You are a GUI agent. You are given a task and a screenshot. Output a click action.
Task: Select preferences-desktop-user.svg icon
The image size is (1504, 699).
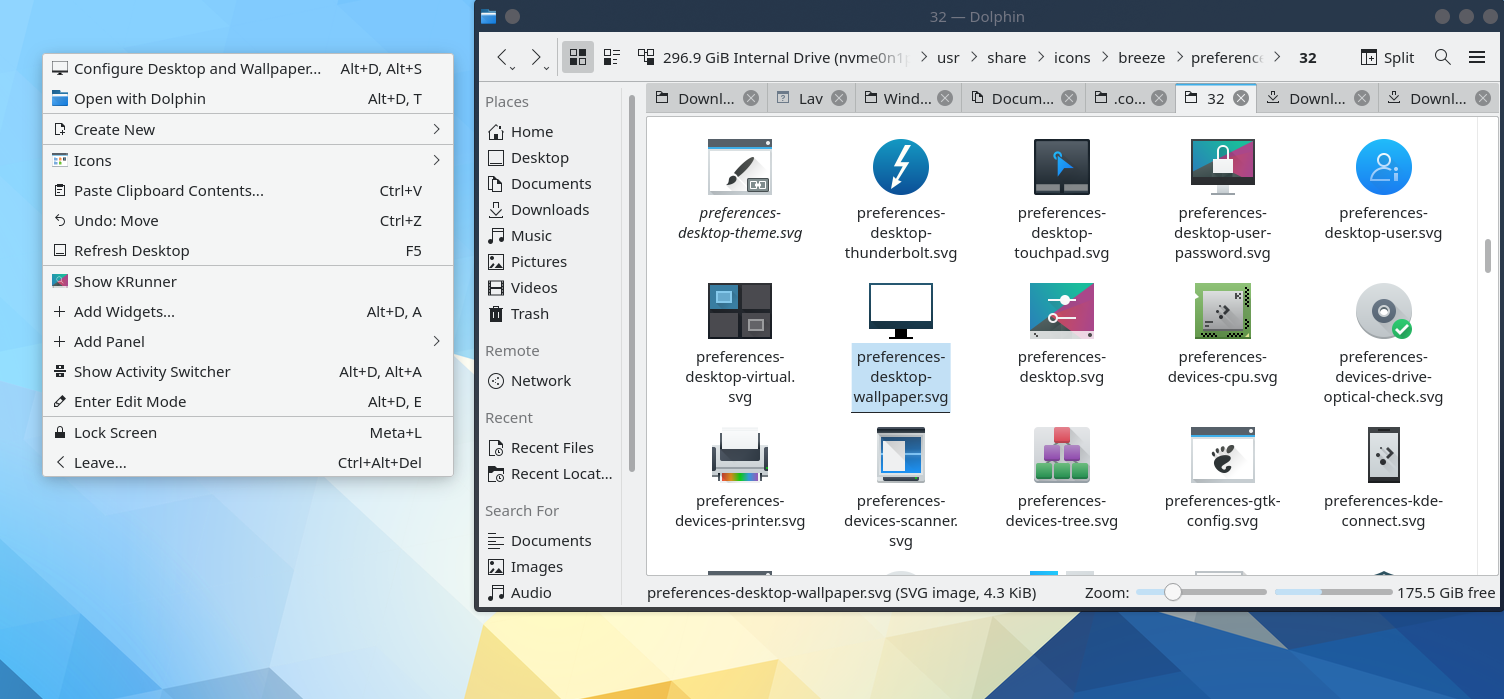[x=1383, y=166]
